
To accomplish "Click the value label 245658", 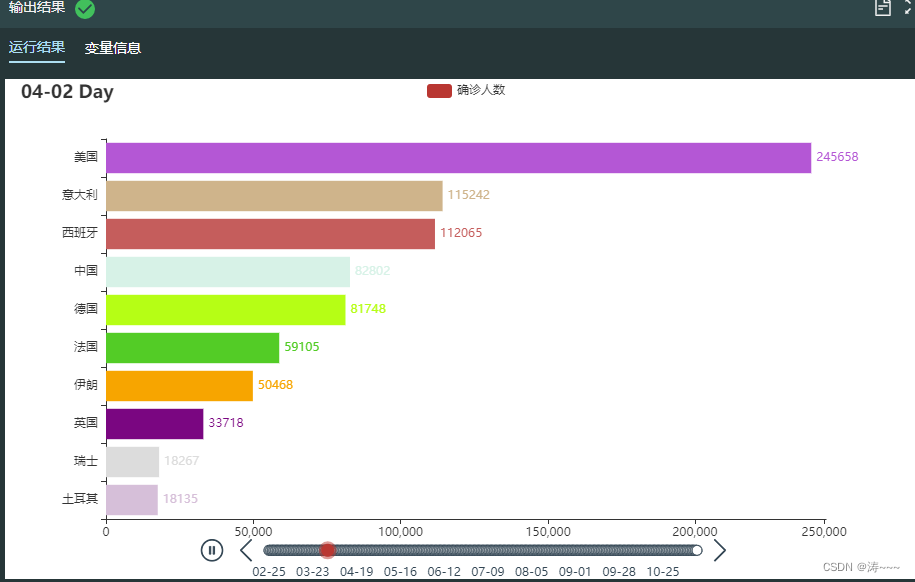I will 837,156.
